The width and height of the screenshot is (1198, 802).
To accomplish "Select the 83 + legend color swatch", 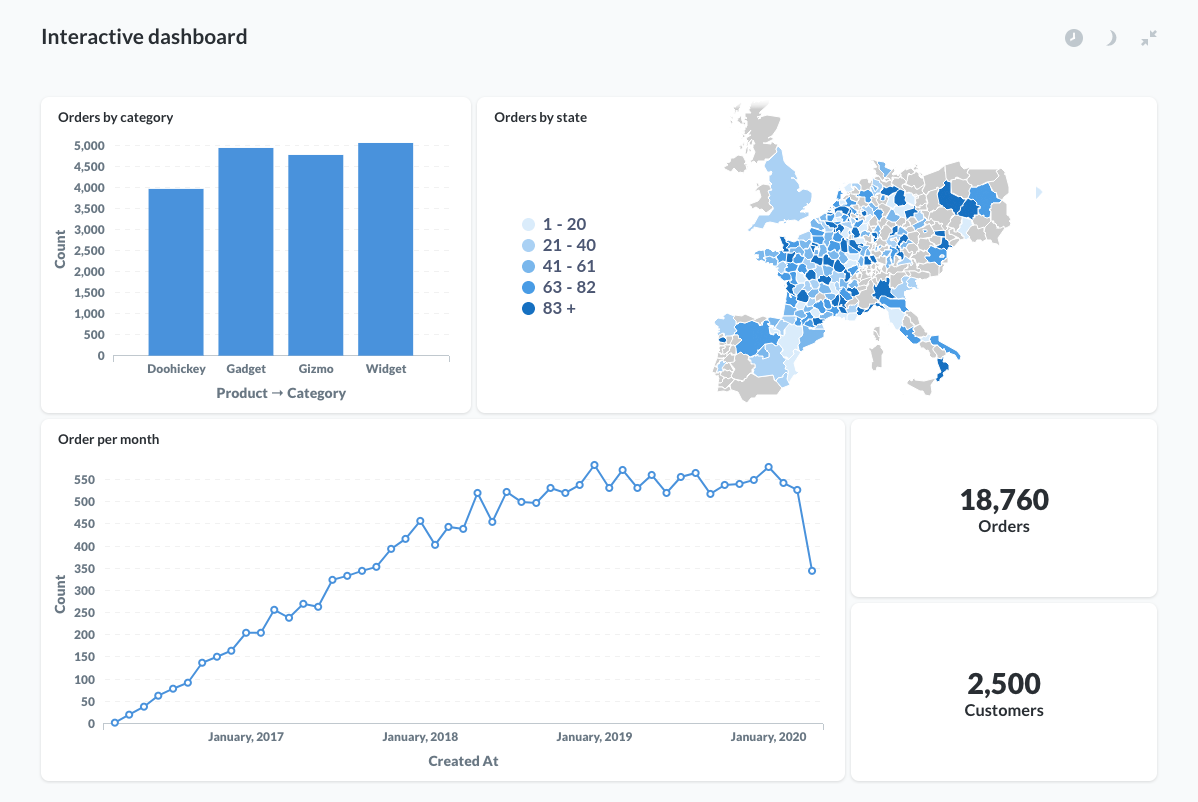I will click(528, 309).
